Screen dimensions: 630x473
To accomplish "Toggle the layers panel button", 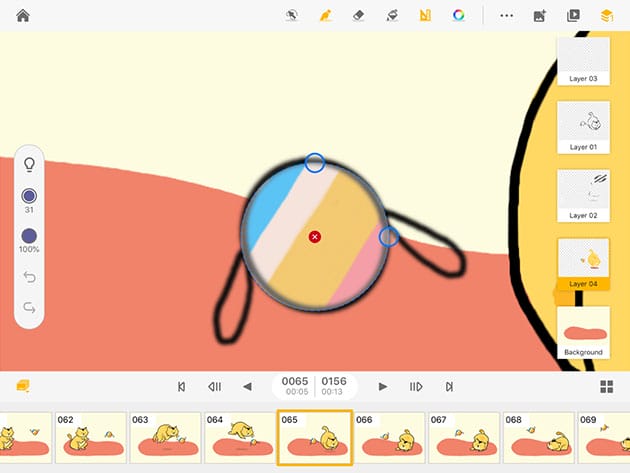I will coord(606,15).
